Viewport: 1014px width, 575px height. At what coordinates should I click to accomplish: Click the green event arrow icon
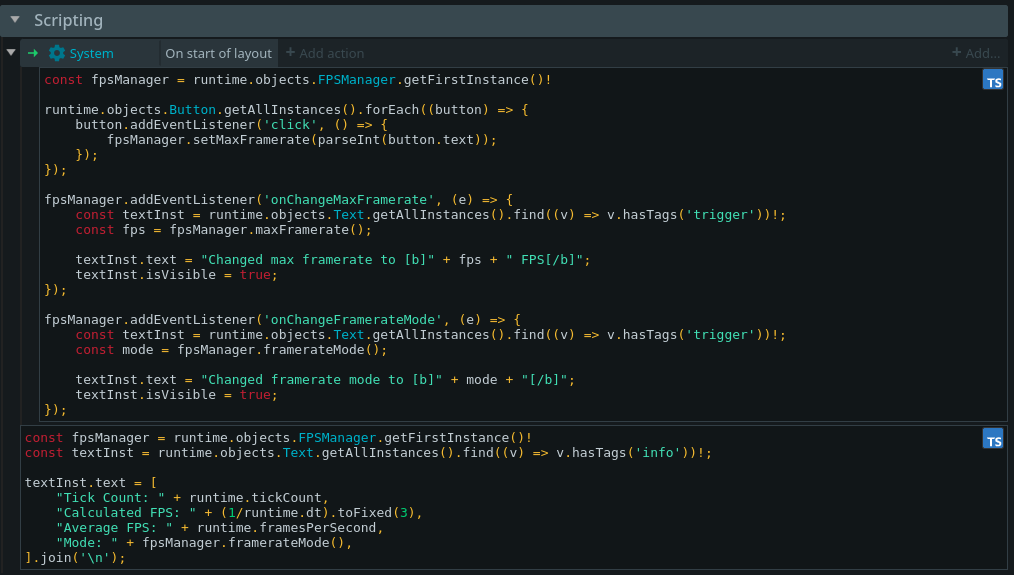pyautogui.click(x=33, y=53)
